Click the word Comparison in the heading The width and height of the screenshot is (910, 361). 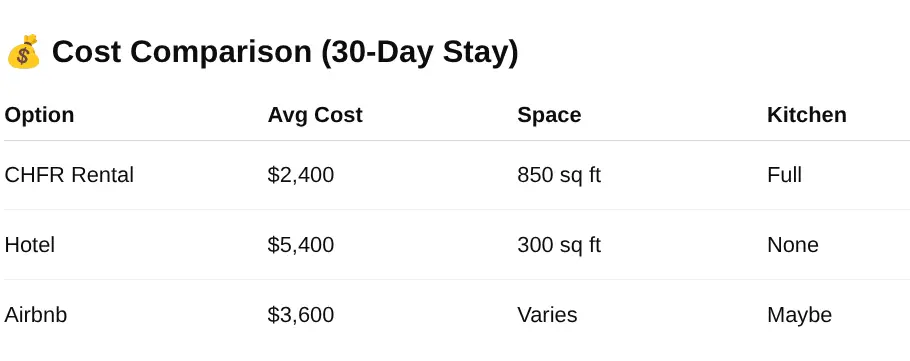pyautogui.click(x=225, y=53)
